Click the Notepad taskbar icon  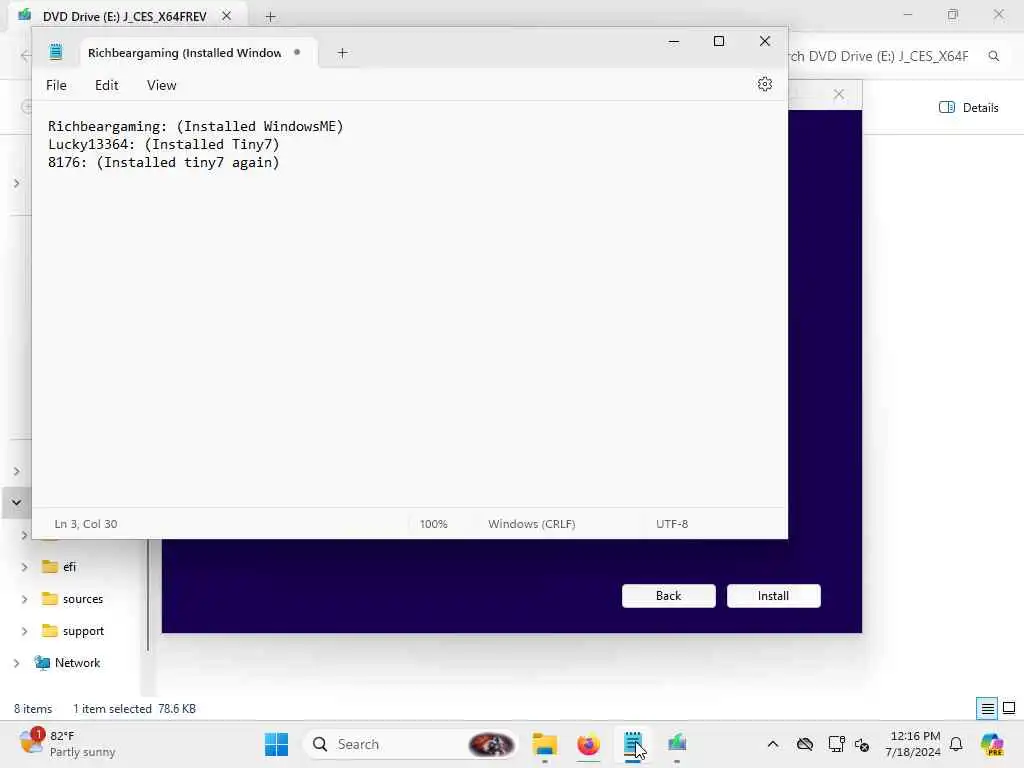click(632, 744)
